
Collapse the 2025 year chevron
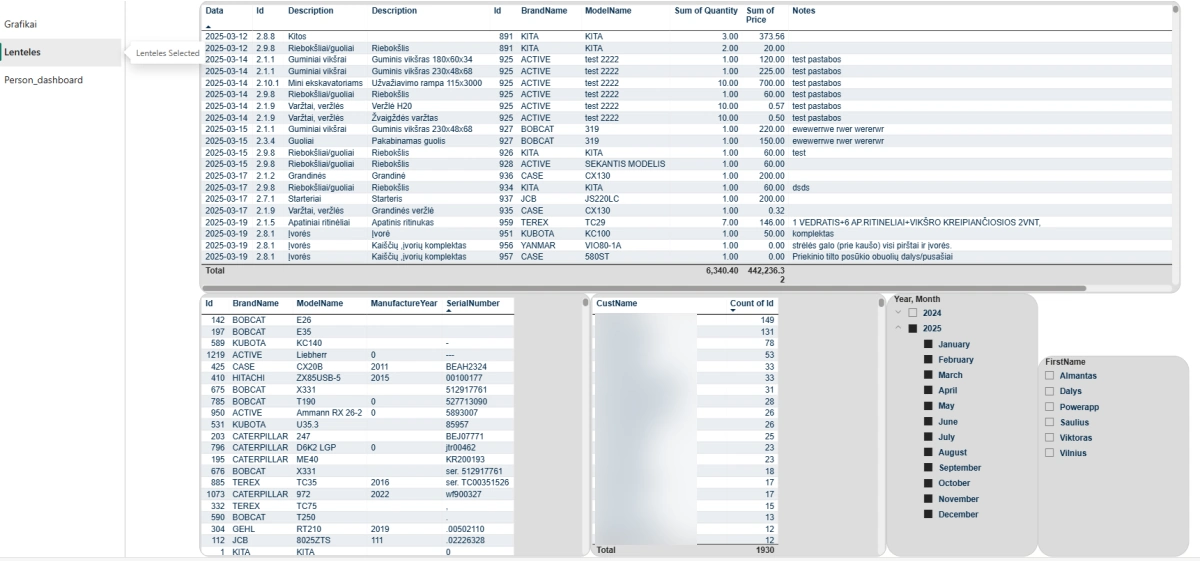(897, 329)
